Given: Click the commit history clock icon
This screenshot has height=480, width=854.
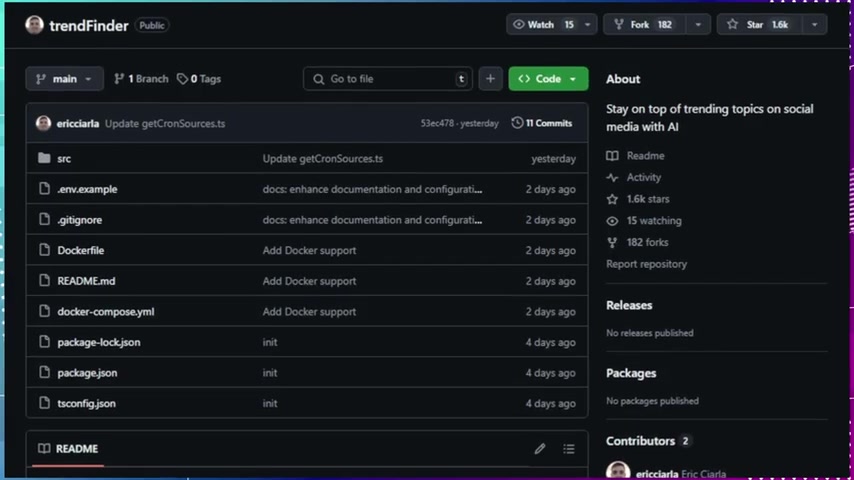Looking at the screenshot, I should point(517,123).
